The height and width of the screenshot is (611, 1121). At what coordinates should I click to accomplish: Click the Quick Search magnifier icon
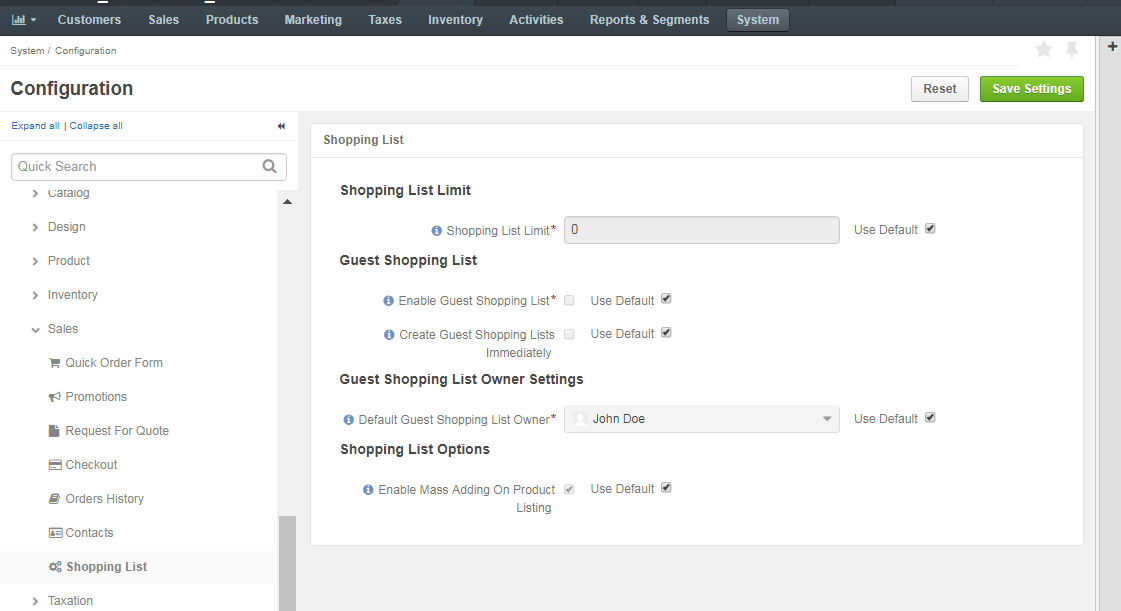270,167
